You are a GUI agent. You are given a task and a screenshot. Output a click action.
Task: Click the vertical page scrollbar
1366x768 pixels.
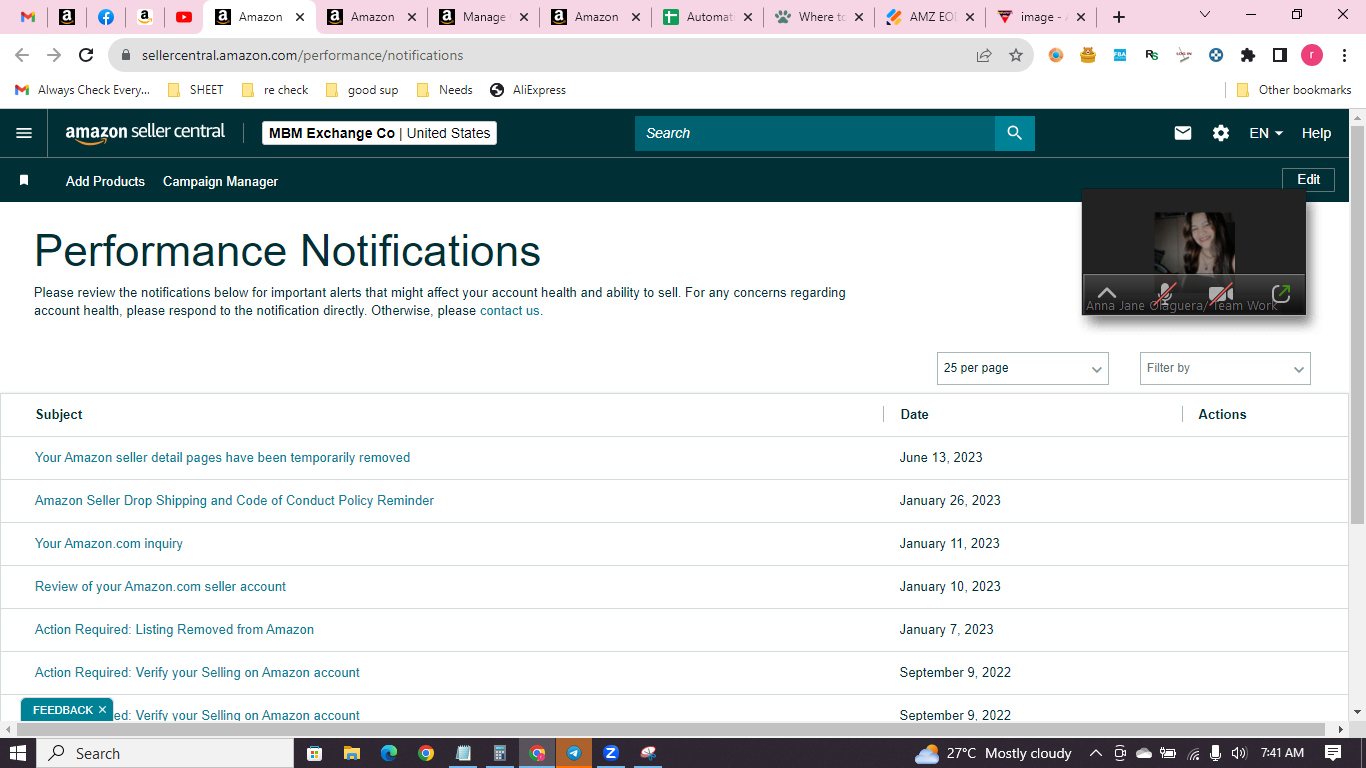[1357, 325]
